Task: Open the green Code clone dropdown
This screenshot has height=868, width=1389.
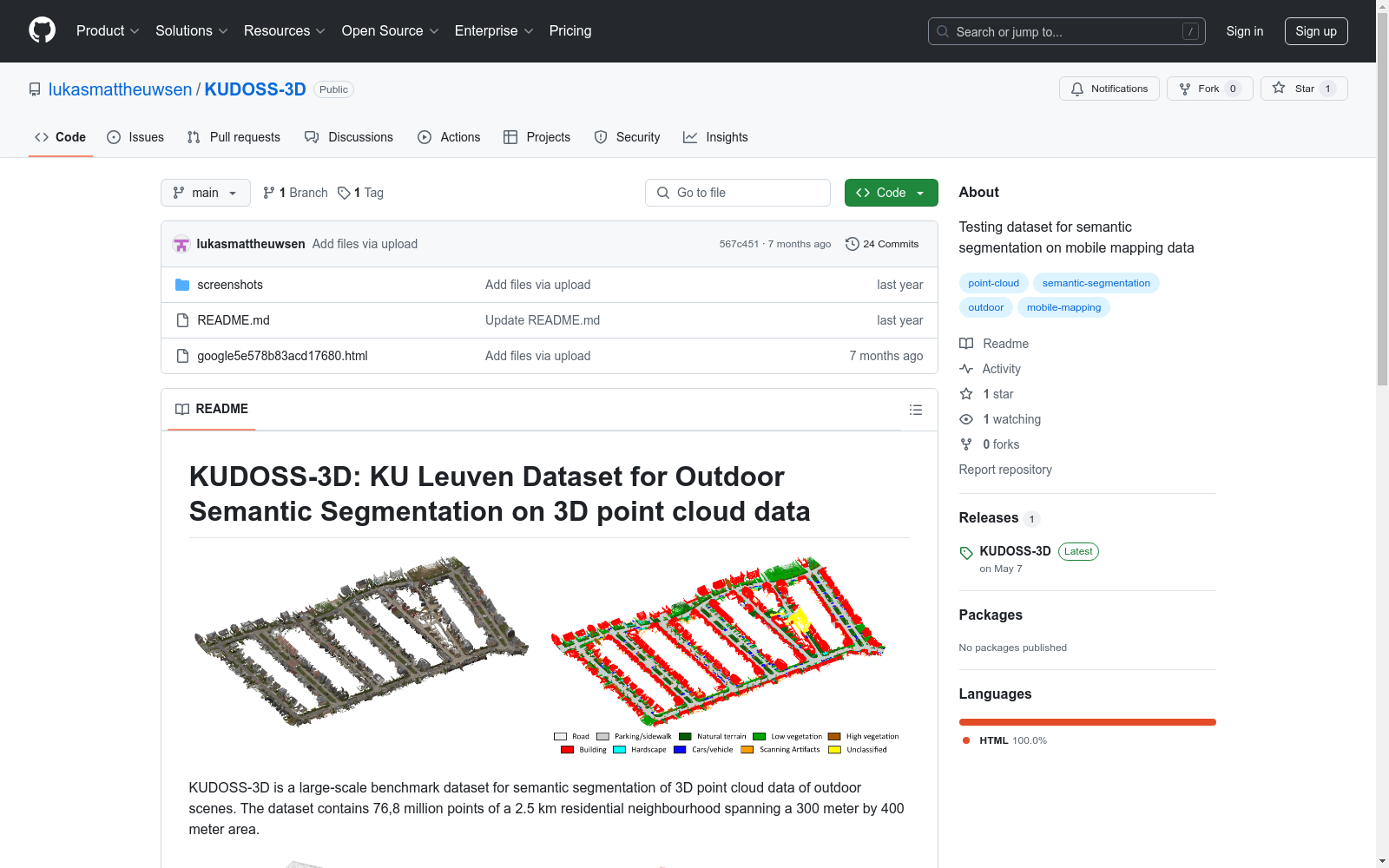Action: pos(892,193)
